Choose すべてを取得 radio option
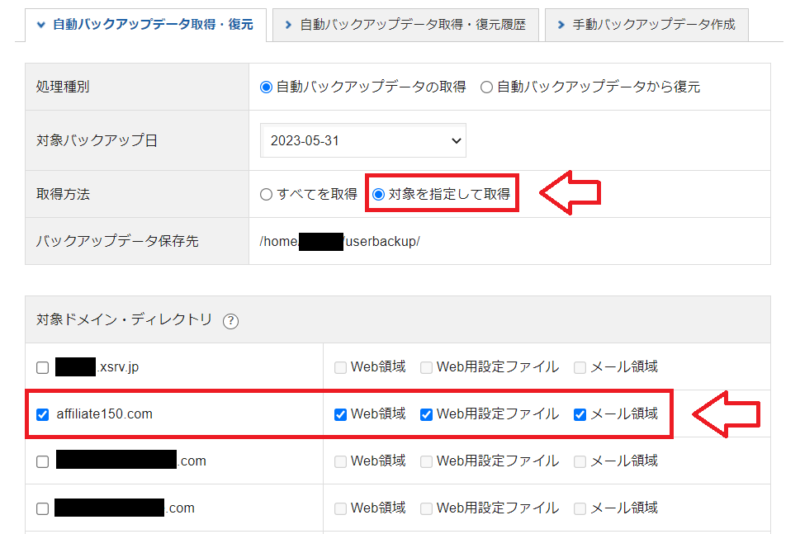 pyautogui.click(x=266, y=194)
